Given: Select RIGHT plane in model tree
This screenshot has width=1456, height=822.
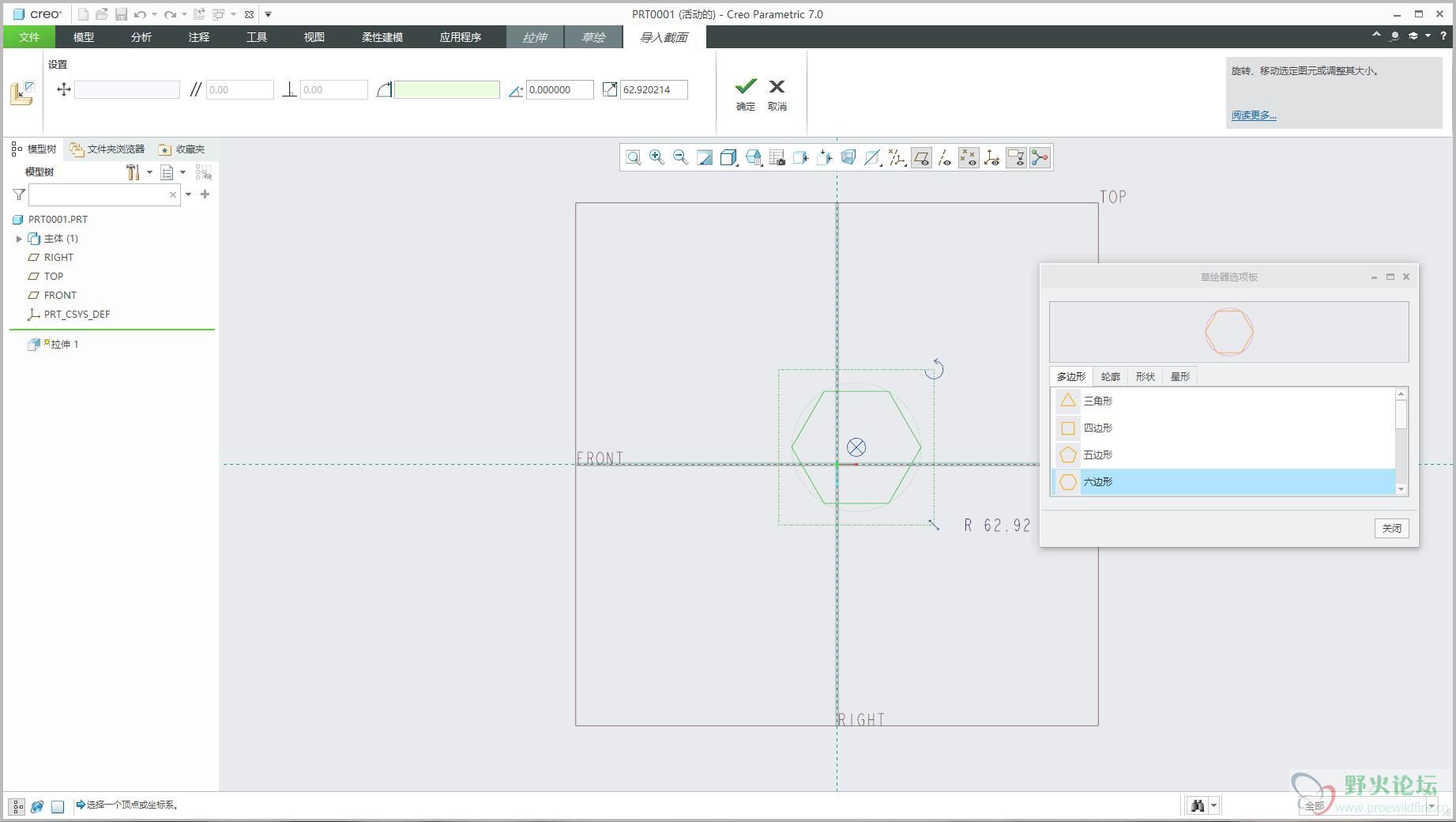Looking at the screenshot, I should tap(58, 258).
